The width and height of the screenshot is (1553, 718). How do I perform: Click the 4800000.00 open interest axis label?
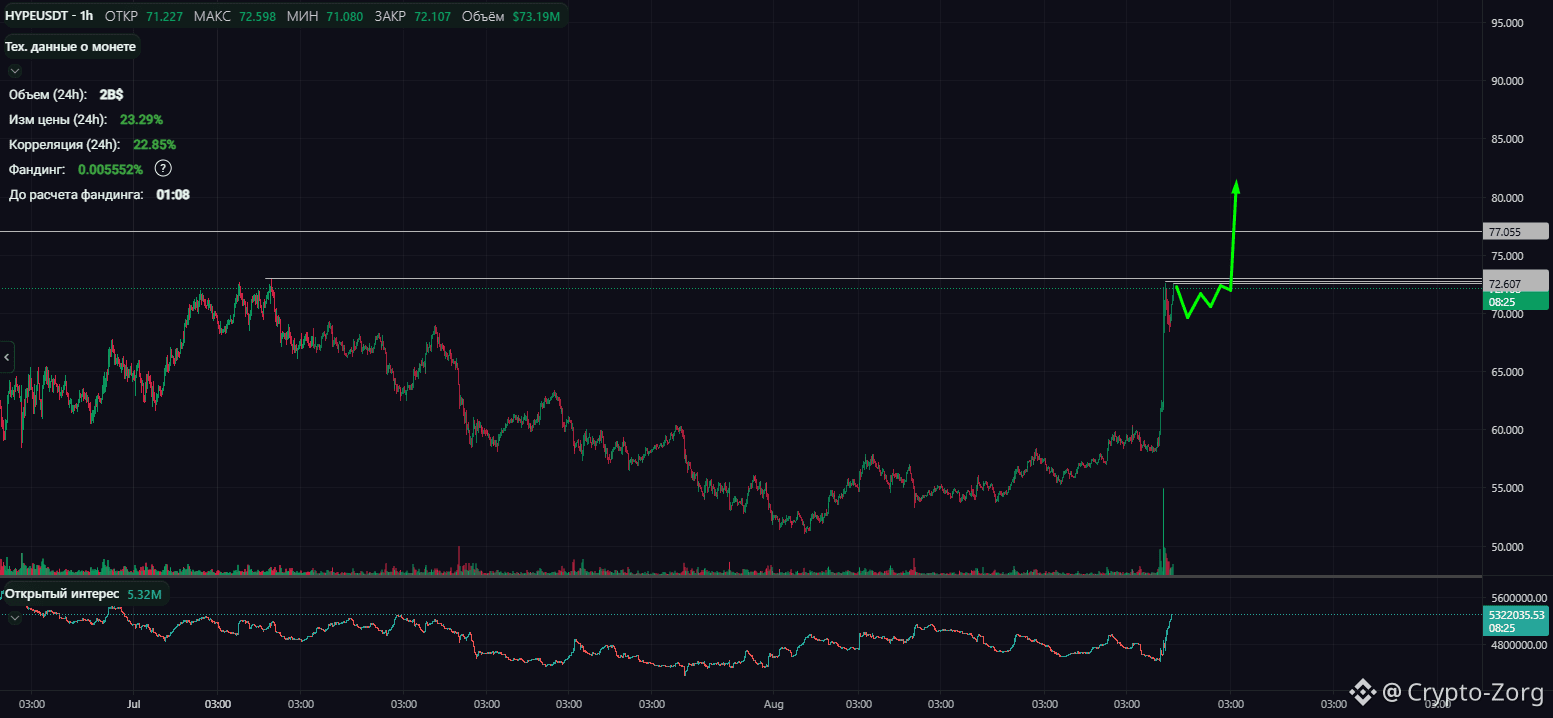click(x=1518, y=646)
